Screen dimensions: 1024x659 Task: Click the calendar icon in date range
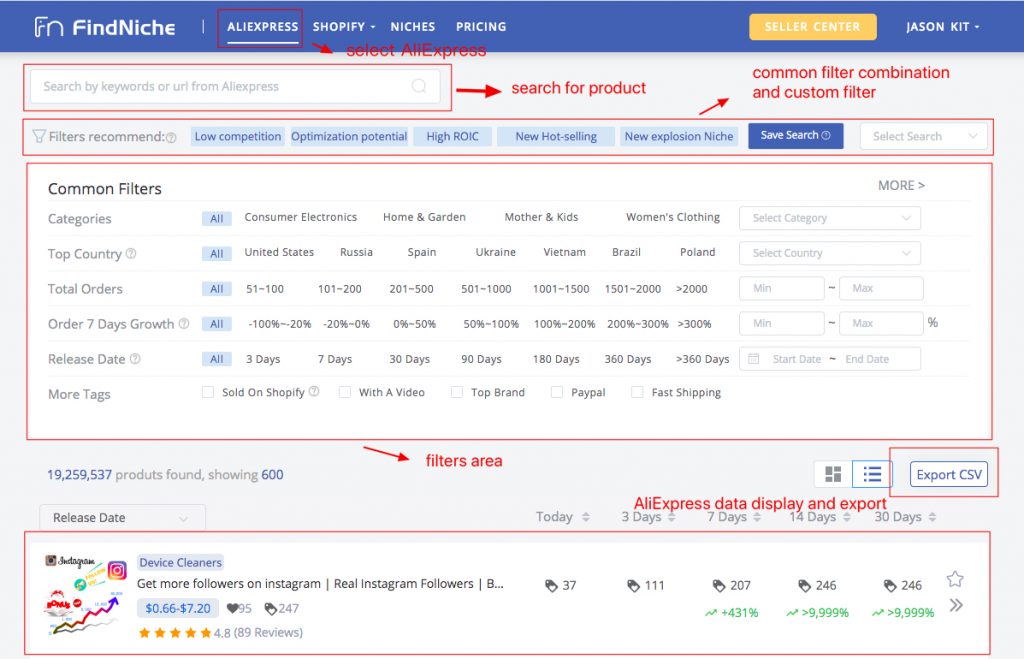[754, 359]
